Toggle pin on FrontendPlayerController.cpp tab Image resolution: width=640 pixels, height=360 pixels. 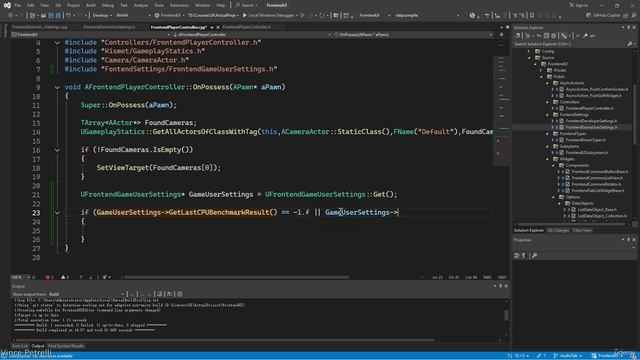(211, 27)
